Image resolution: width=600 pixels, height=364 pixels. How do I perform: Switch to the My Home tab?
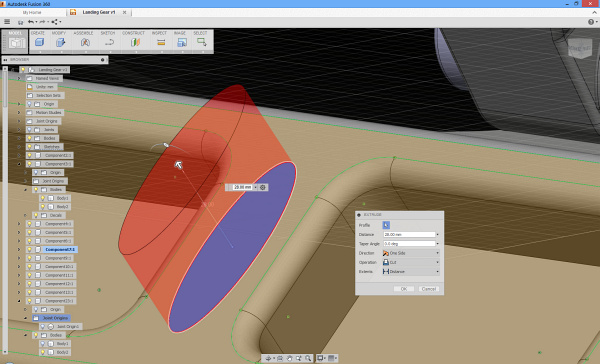32,13
